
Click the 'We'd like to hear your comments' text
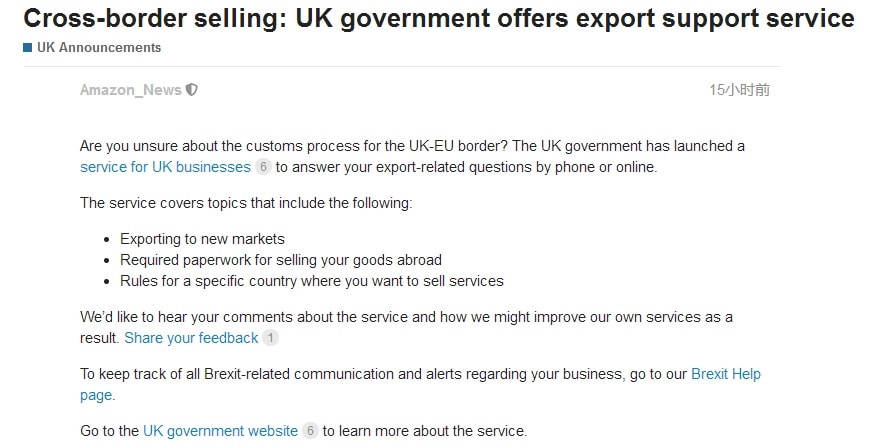pyautogui.click(x=406, y=317)
